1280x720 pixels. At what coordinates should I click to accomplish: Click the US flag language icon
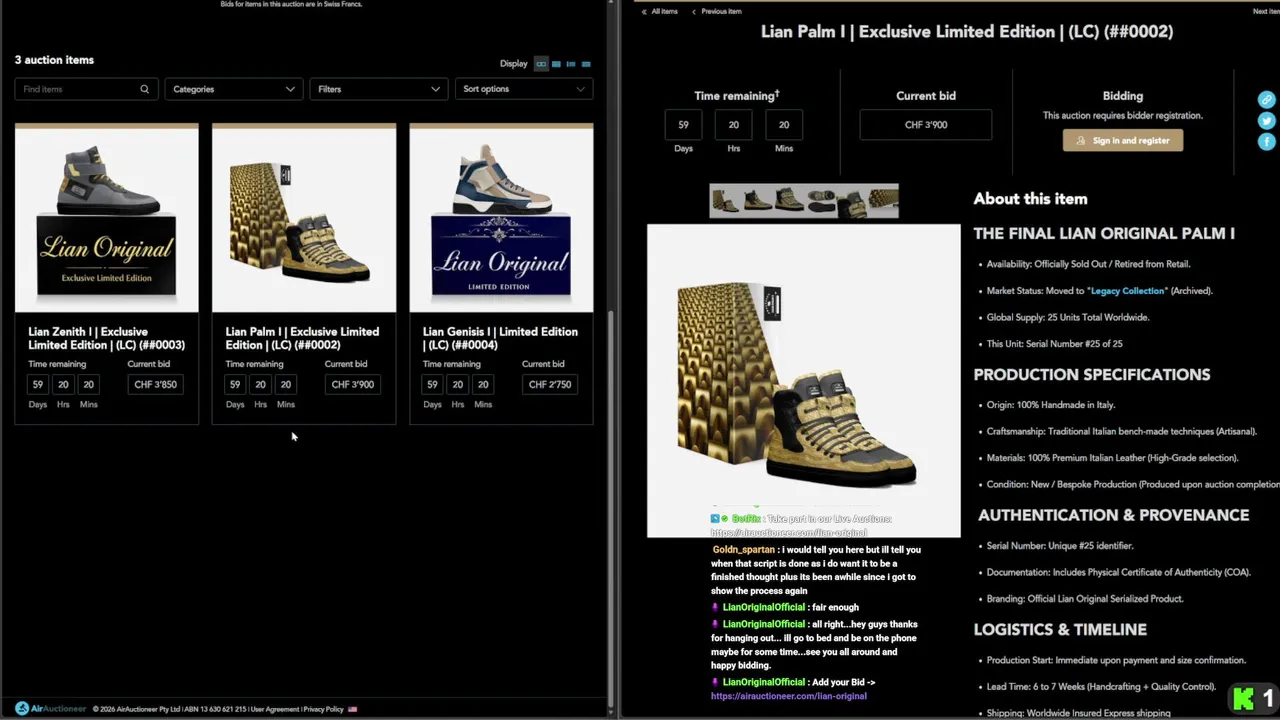[x=352, y=709]
